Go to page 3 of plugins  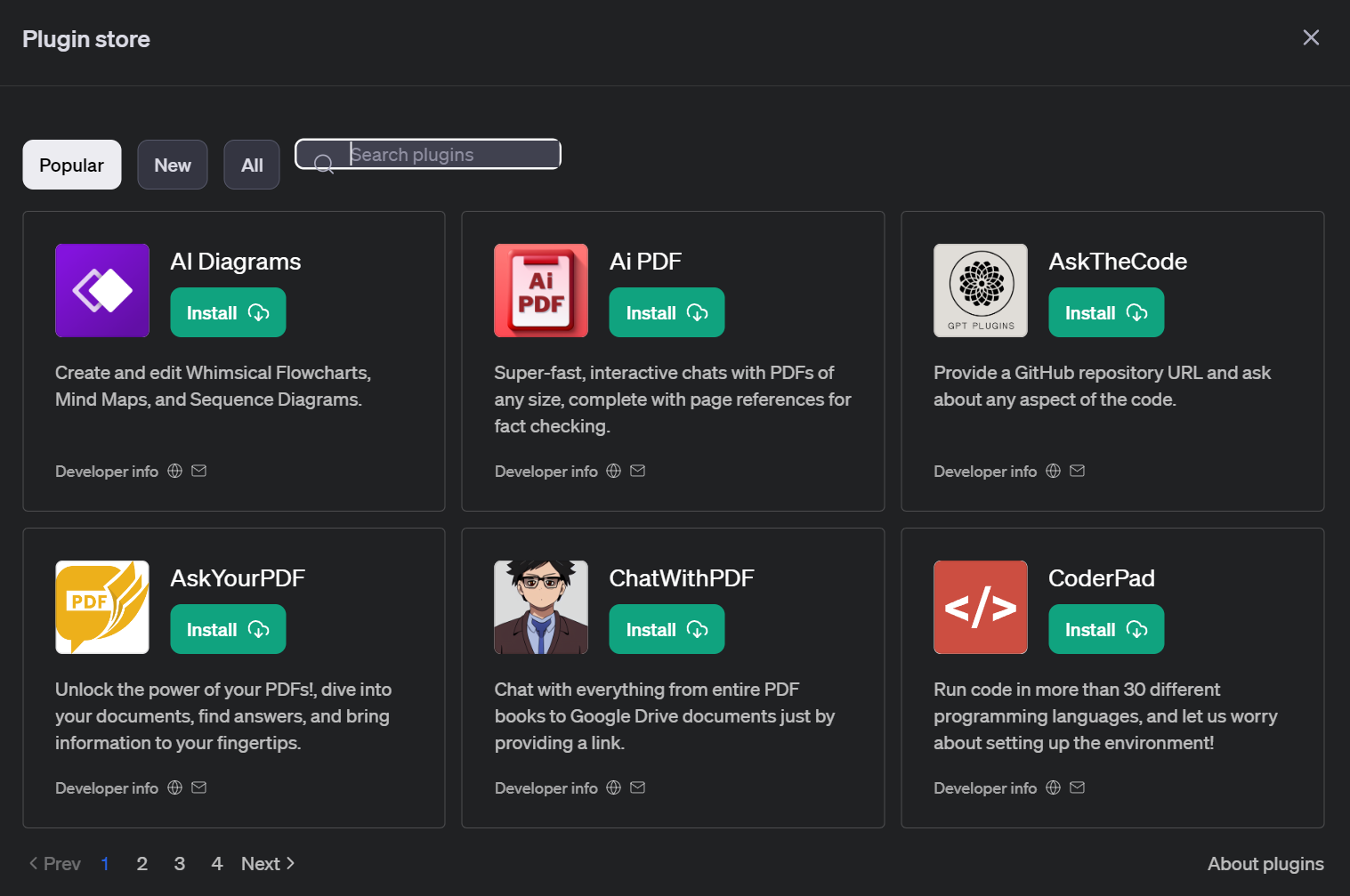click(180, 864)
